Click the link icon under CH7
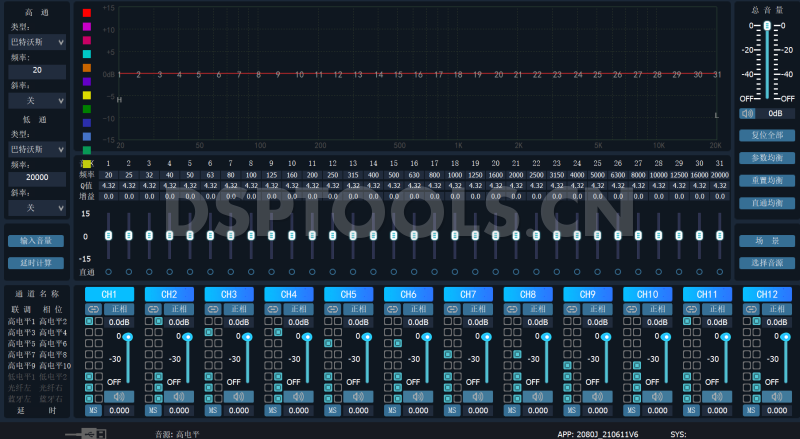This screenshot has height=439, width=800. 452,309
